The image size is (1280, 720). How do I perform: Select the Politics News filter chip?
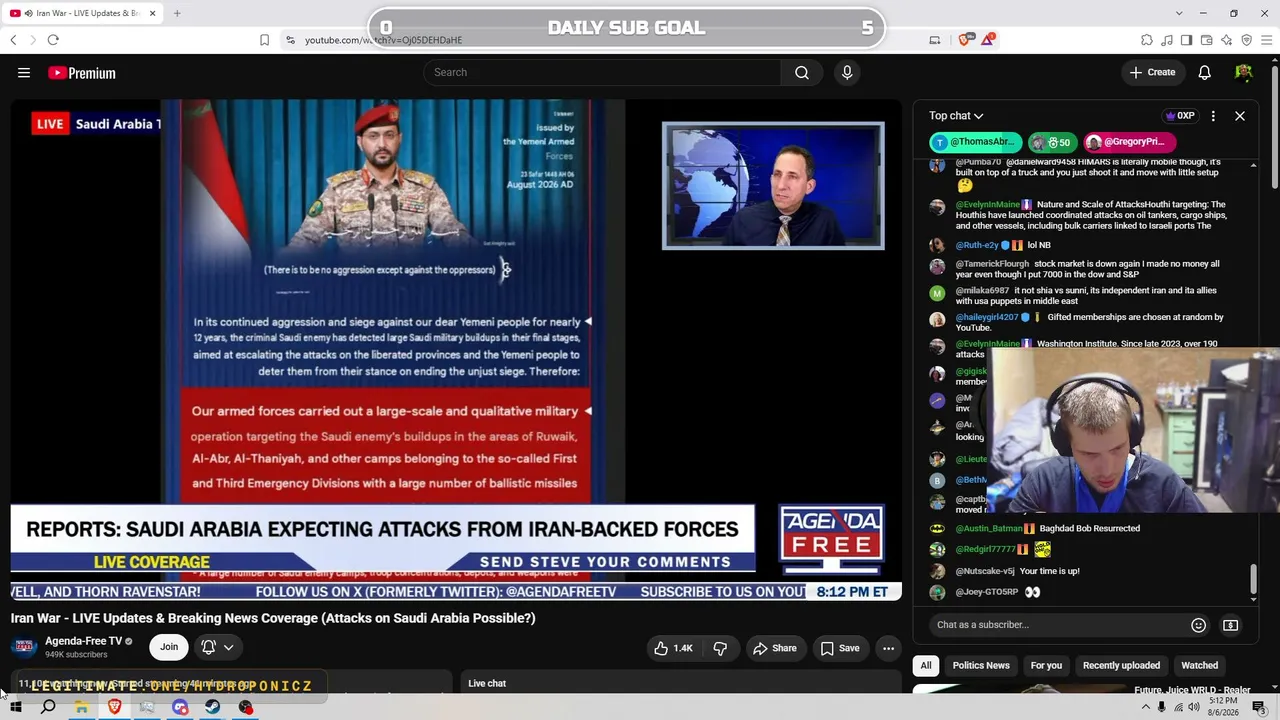click(981, 665)
